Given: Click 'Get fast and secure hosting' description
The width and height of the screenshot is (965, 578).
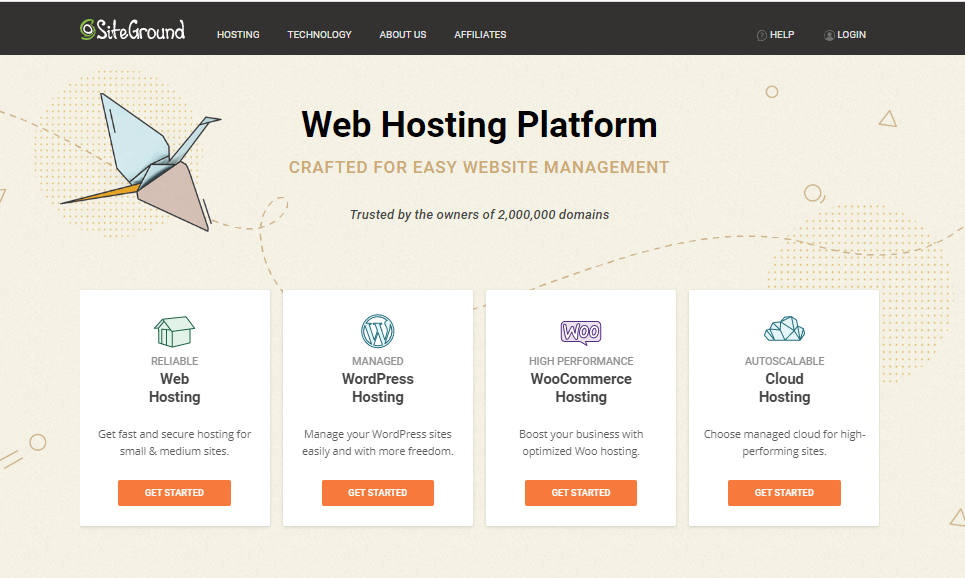Looking at the screenshot, I should (175, 443).
